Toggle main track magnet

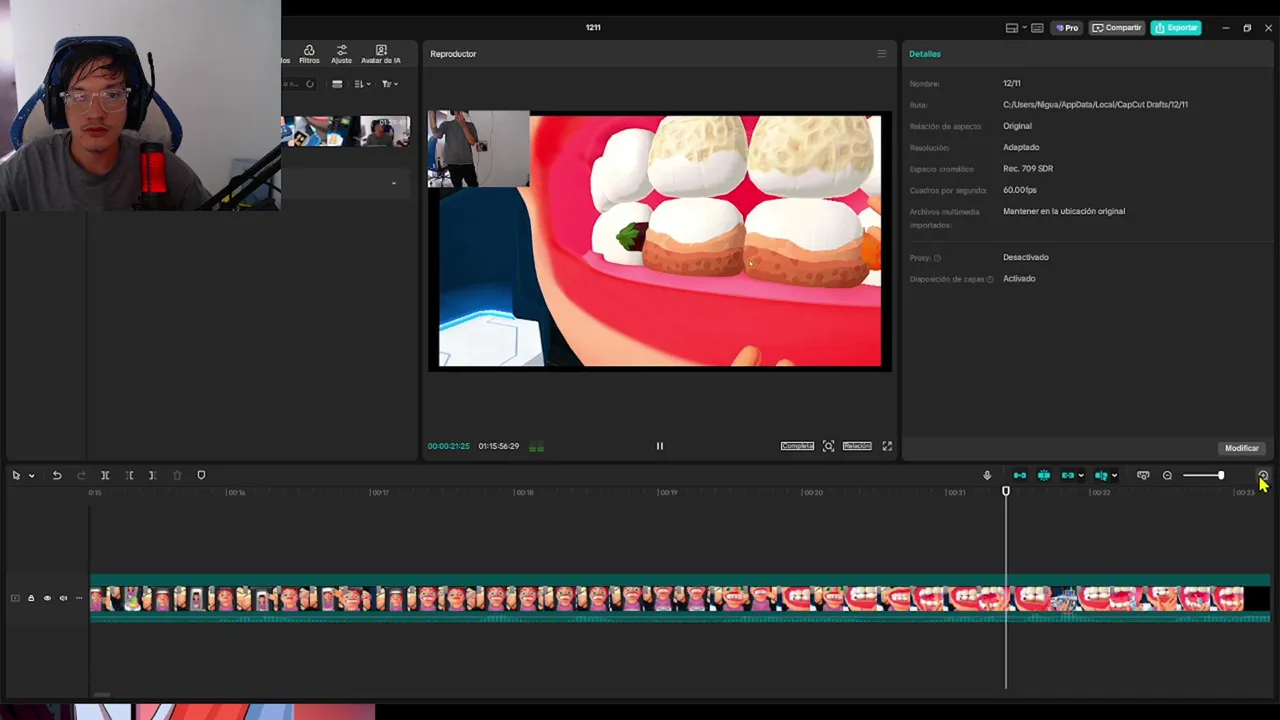click(x=1019, y=475)
